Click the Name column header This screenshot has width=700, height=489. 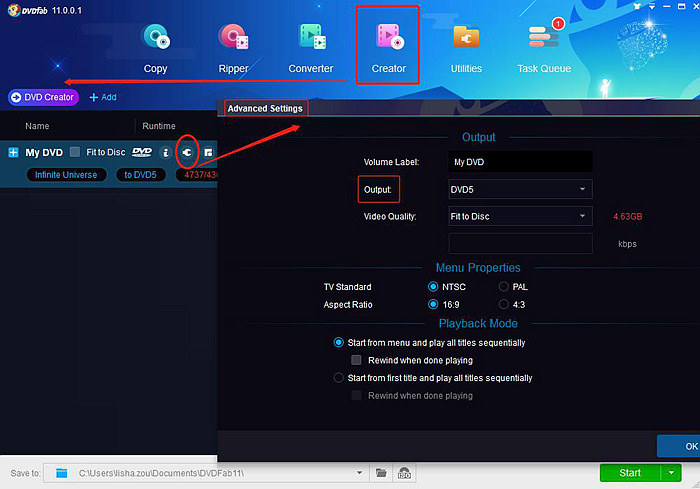click(37, 126)
